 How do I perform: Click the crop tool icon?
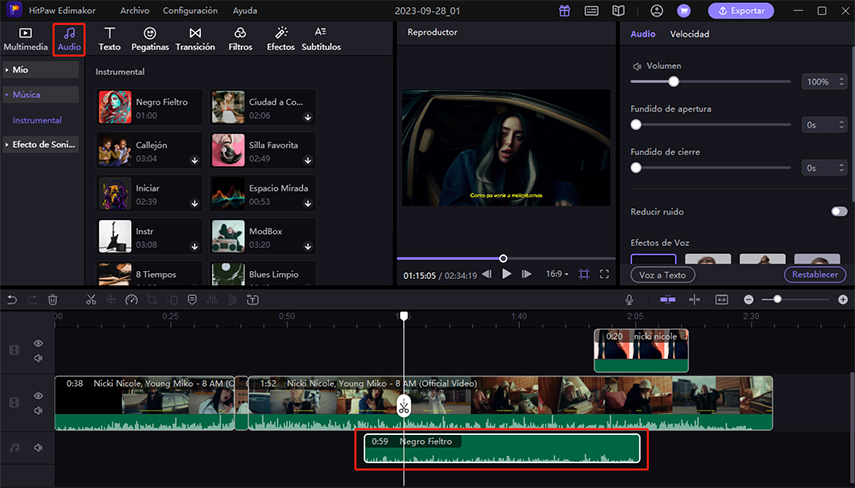(152, 300)
